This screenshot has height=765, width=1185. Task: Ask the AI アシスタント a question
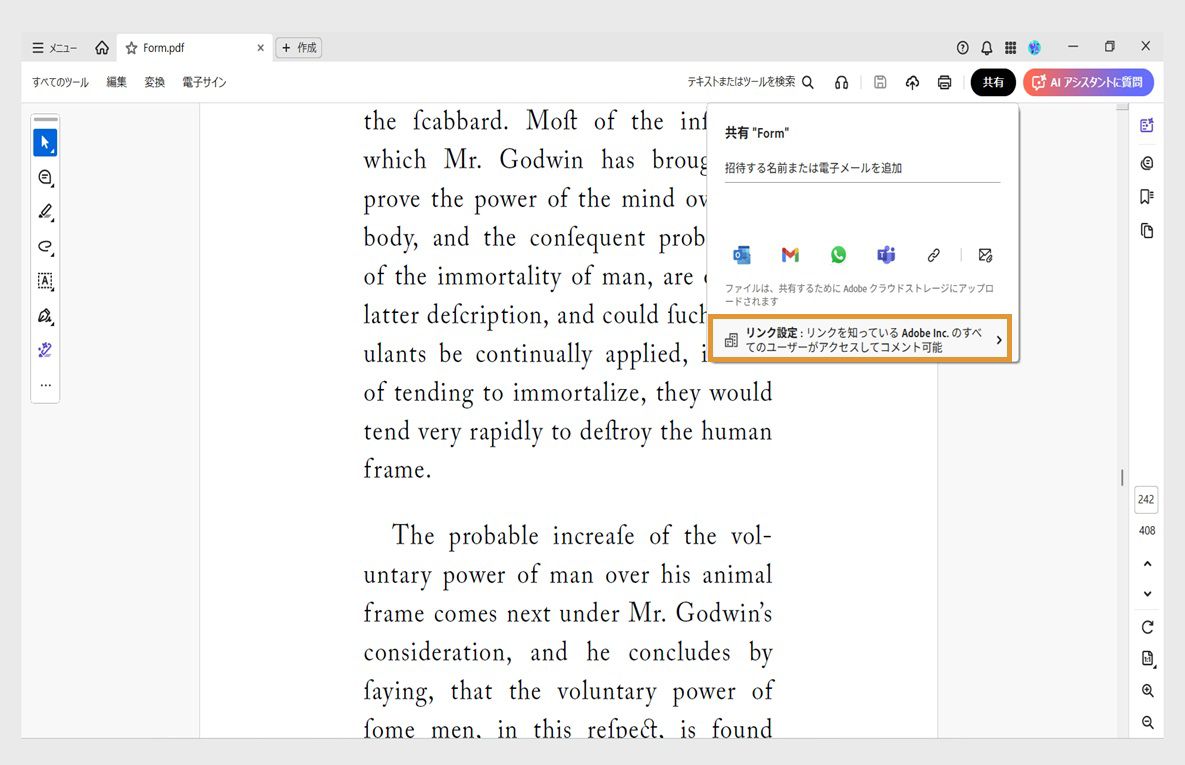click(x=1088, y=82)
